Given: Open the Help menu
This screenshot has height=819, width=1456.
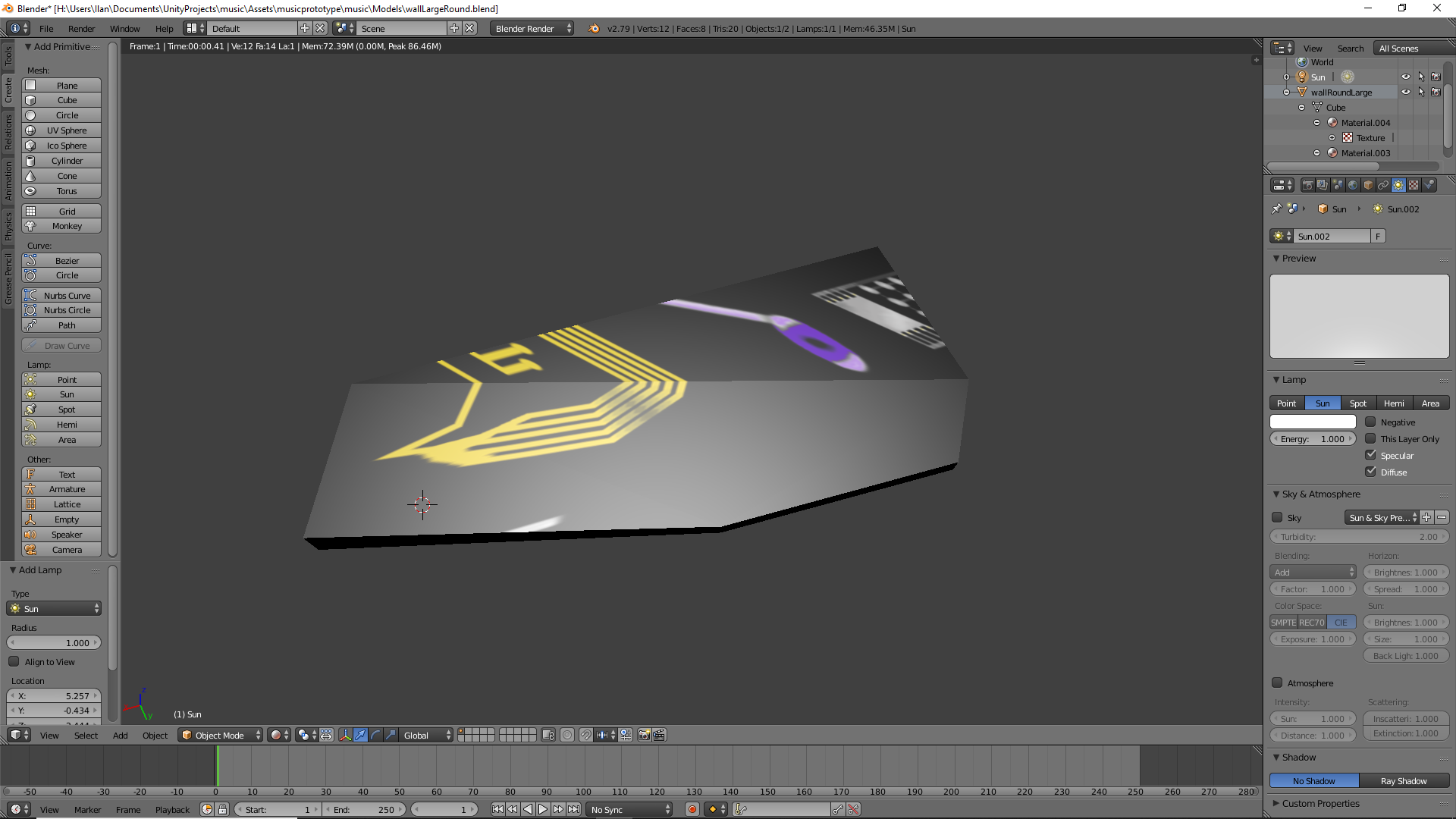Looking at the screenshot, I should pos(164,28).
